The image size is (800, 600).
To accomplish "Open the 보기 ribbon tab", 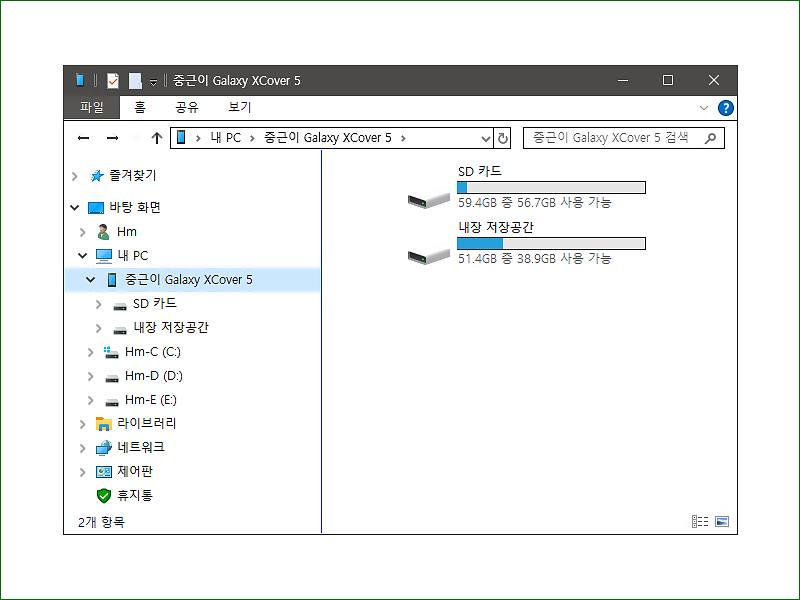I will 239,107.
